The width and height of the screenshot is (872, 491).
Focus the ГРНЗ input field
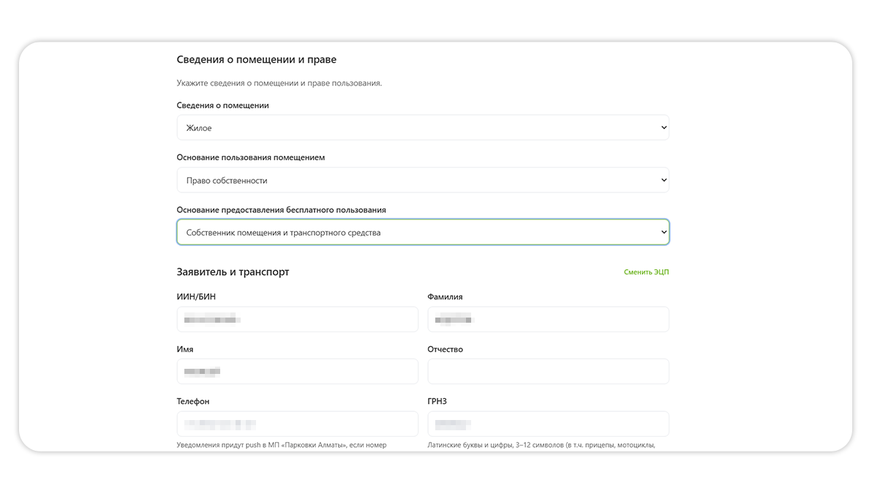[x=548, y=424]
